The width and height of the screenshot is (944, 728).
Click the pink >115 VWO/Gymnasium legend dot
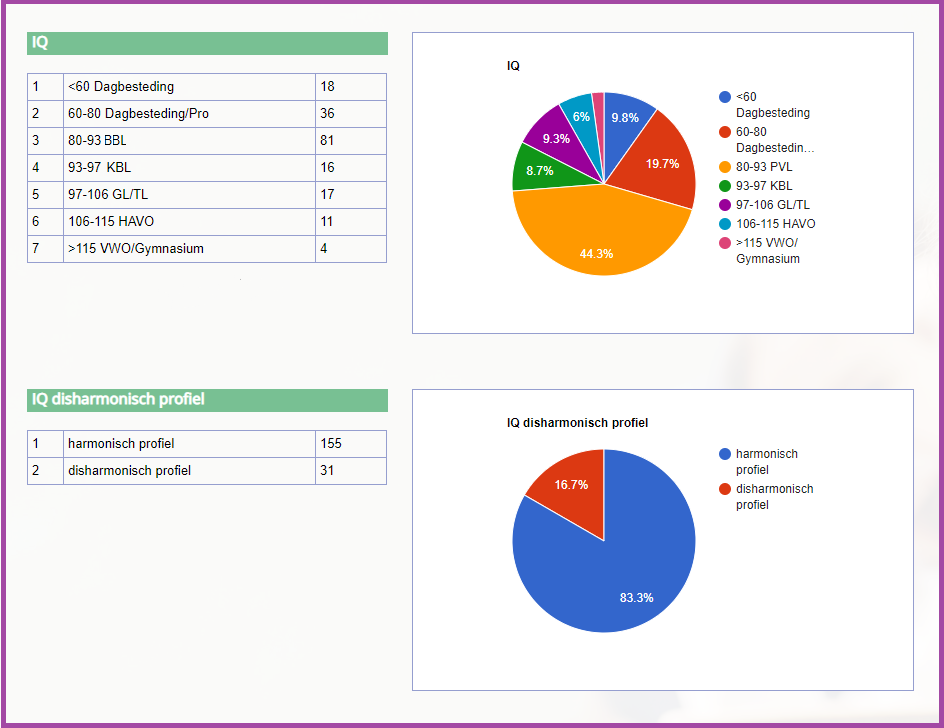pos(725,243)
